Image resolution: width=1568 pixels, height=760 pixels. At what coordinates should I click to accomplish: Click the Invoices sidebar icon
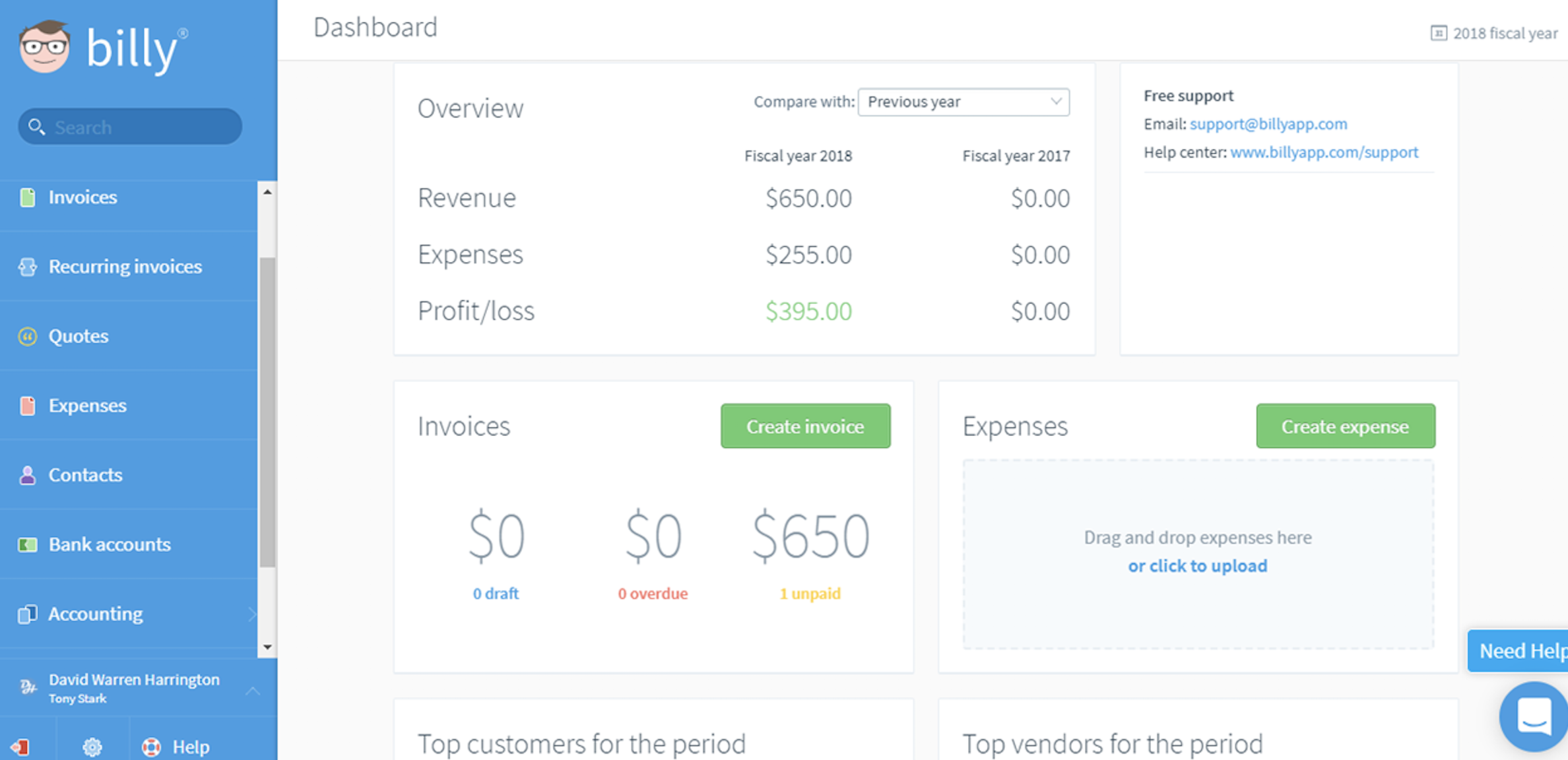pyautogui.click(x=28, y=197)
